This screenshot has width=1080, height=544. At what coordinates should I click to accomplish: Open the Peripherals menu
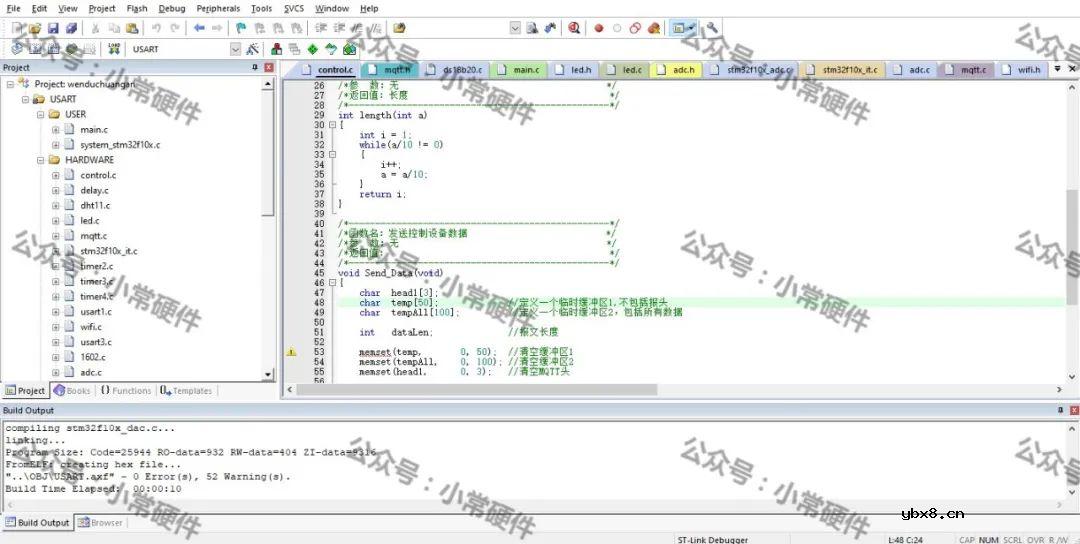pos(218,8)
